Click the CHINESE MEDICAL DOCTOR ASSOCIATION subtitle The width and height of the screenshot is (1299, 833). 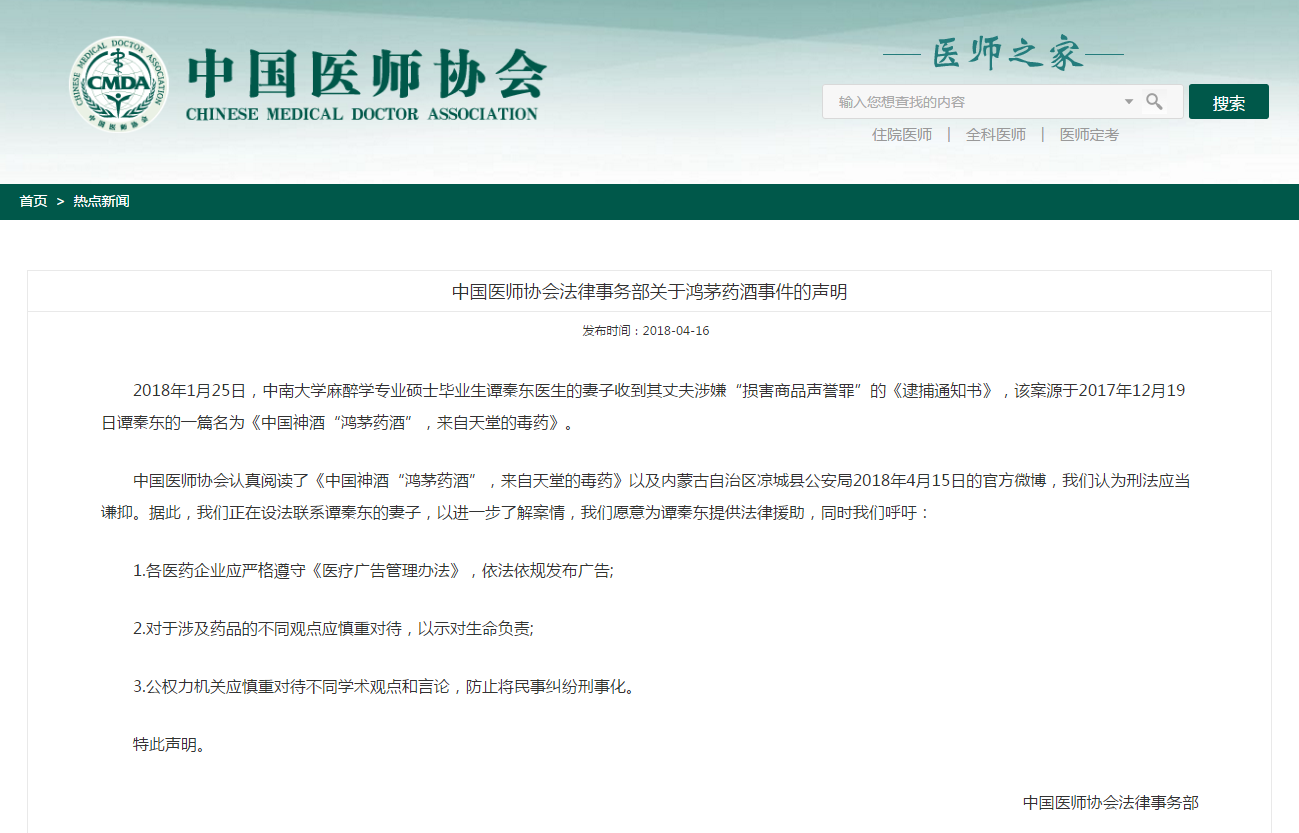pos(362,114)
